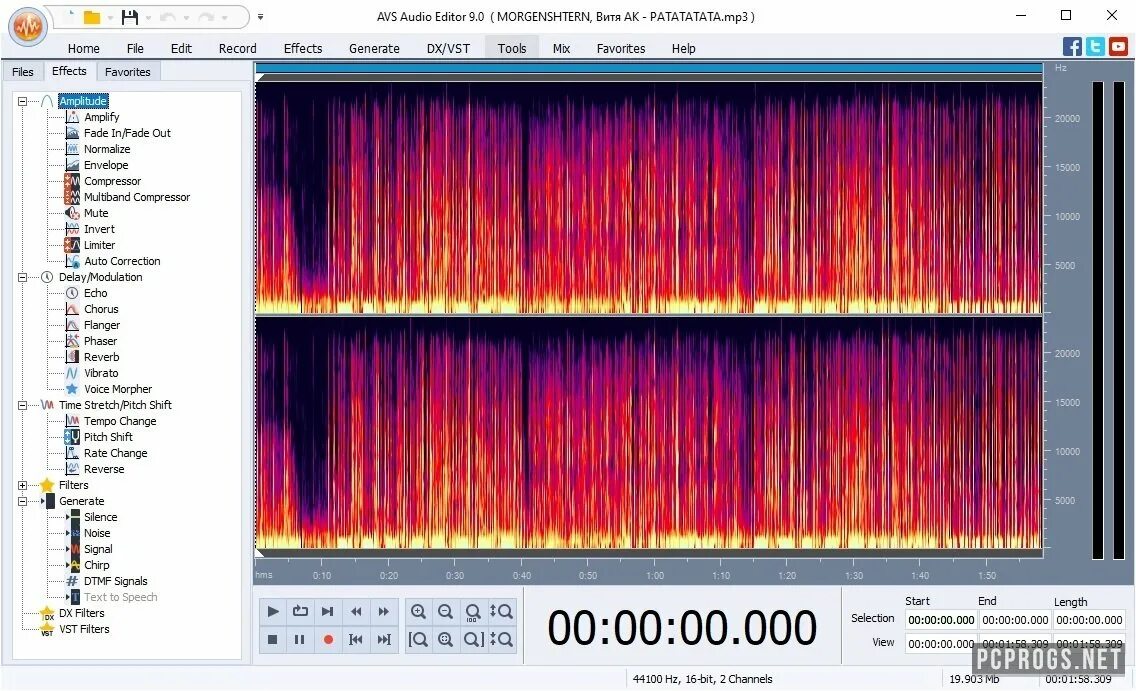Viewport: 1136px width, 691px height.
Task: Click the '44100 Hz, 16-bit, 2 Channels' status text
Action: (702, 679)
